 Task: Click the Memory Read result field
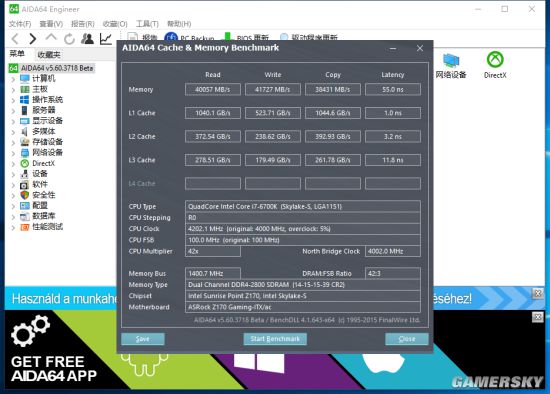pyautogui.click(x=213, y=89)
